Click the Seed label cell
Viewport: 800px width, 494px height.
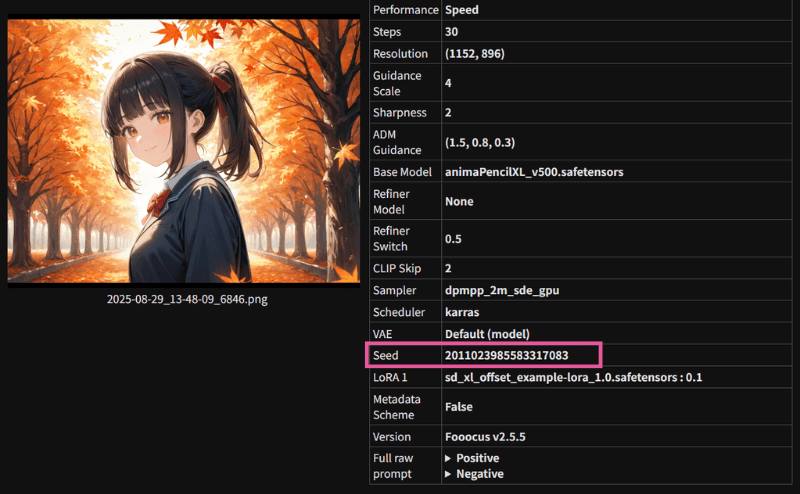coord(386,355)
